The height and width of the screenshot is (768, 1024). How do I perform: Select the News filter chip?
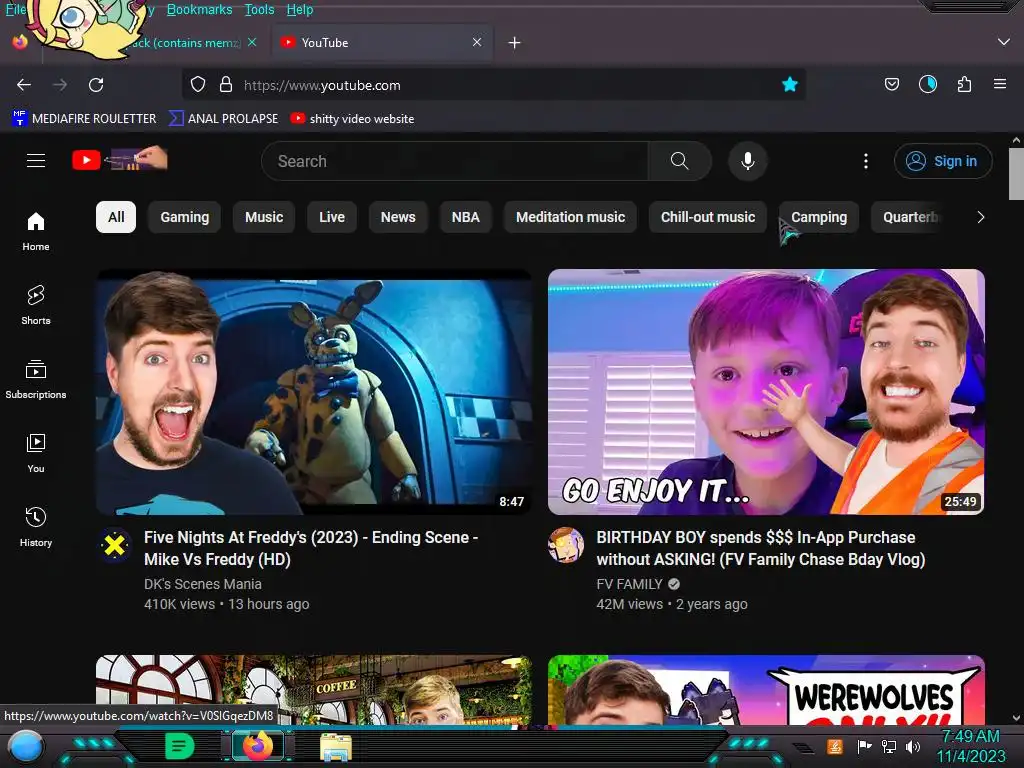(x=398, y=217)
